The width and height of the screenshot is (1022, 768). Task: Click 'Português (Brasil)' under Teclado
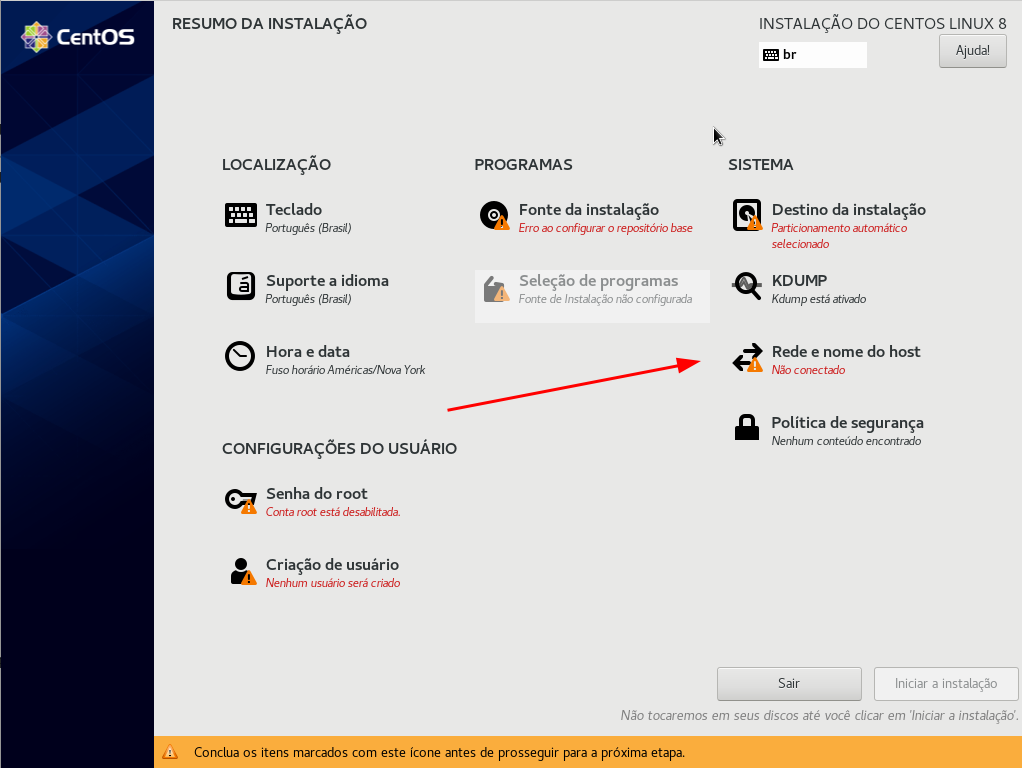(308, 228)
